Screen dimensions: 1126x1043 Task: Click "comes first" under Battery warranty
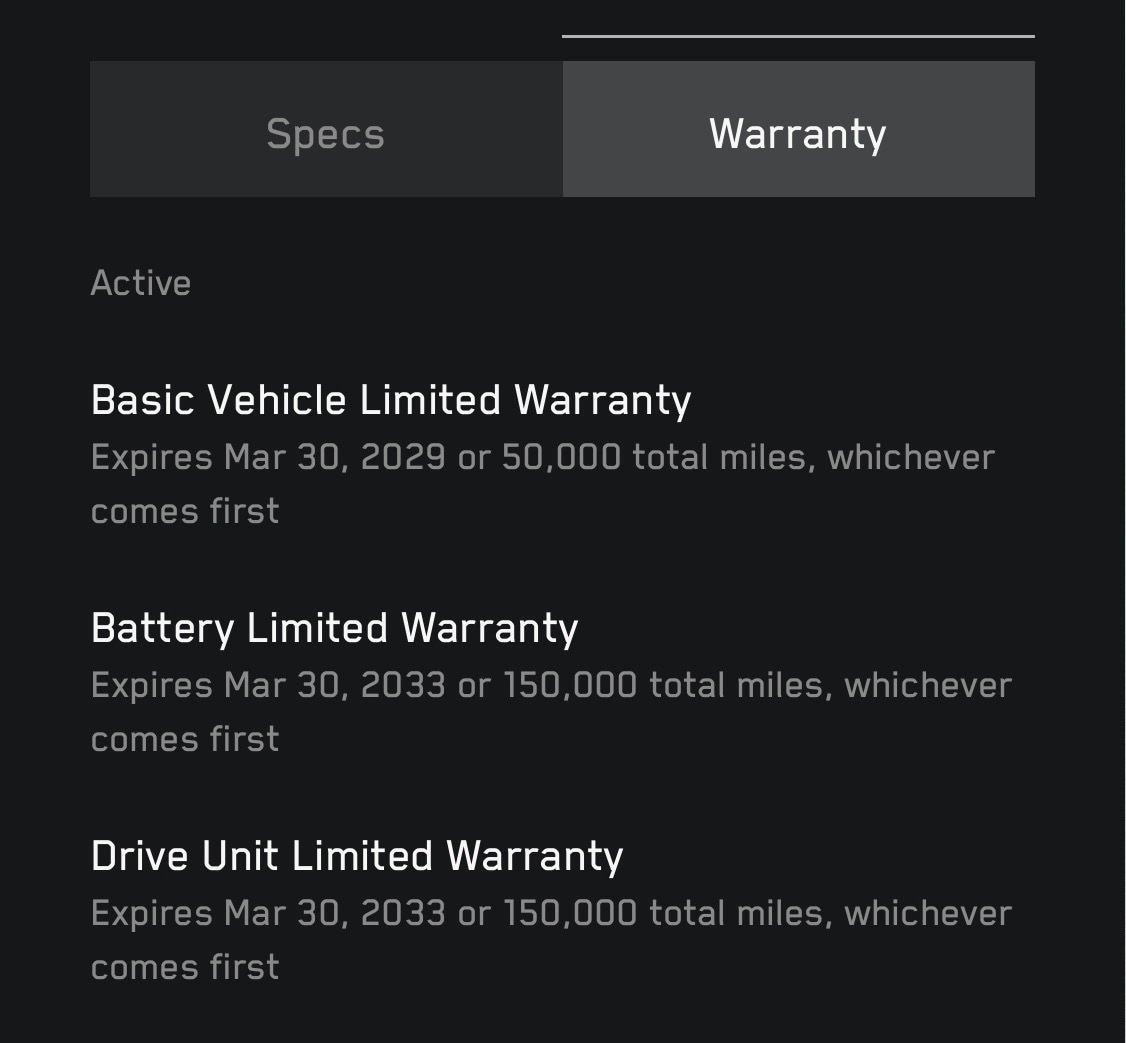(x=185, y=739)
